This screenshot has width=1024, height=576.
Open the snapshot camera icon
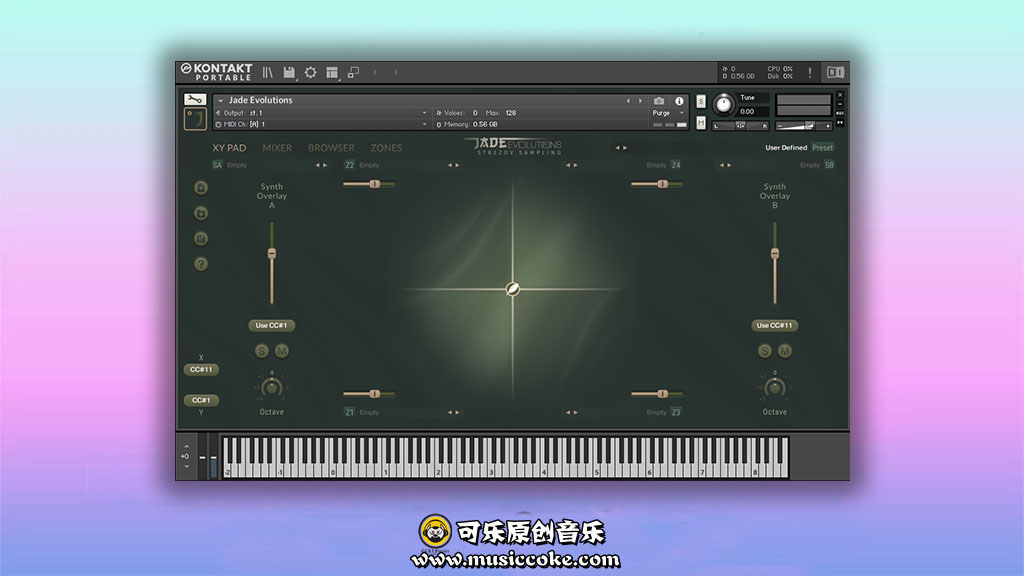pyautogui.click(x=659, y=101)
